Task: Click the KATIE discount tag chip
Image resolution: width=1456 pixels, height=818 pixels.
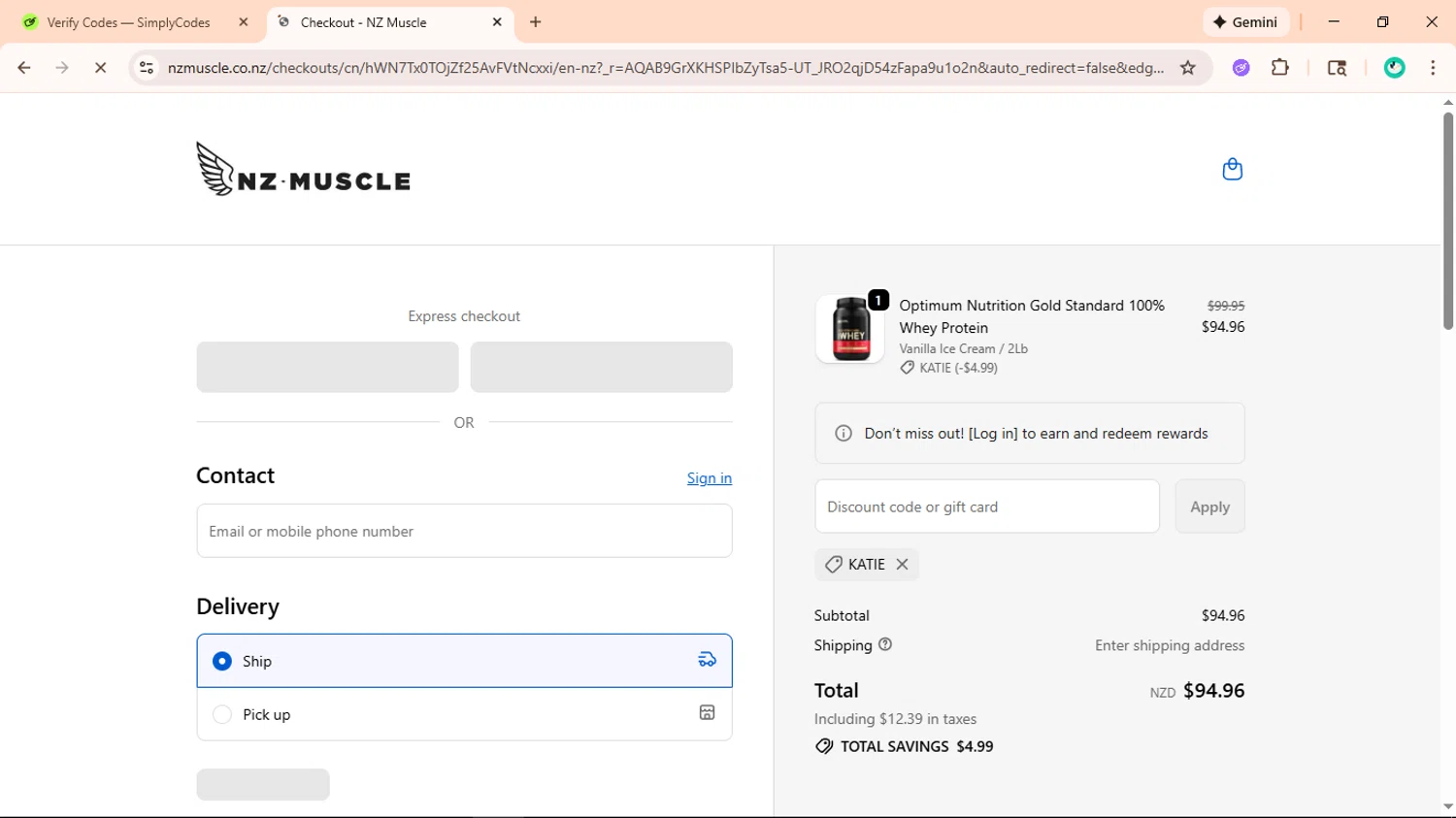Action: coord(866,564)
